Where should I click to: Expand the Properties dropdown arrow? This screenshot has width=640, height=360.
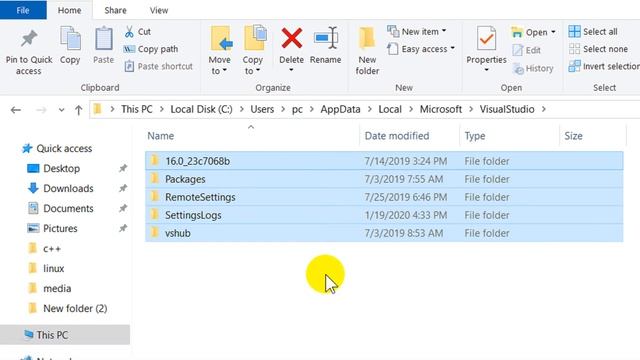(x=486, y=70)
